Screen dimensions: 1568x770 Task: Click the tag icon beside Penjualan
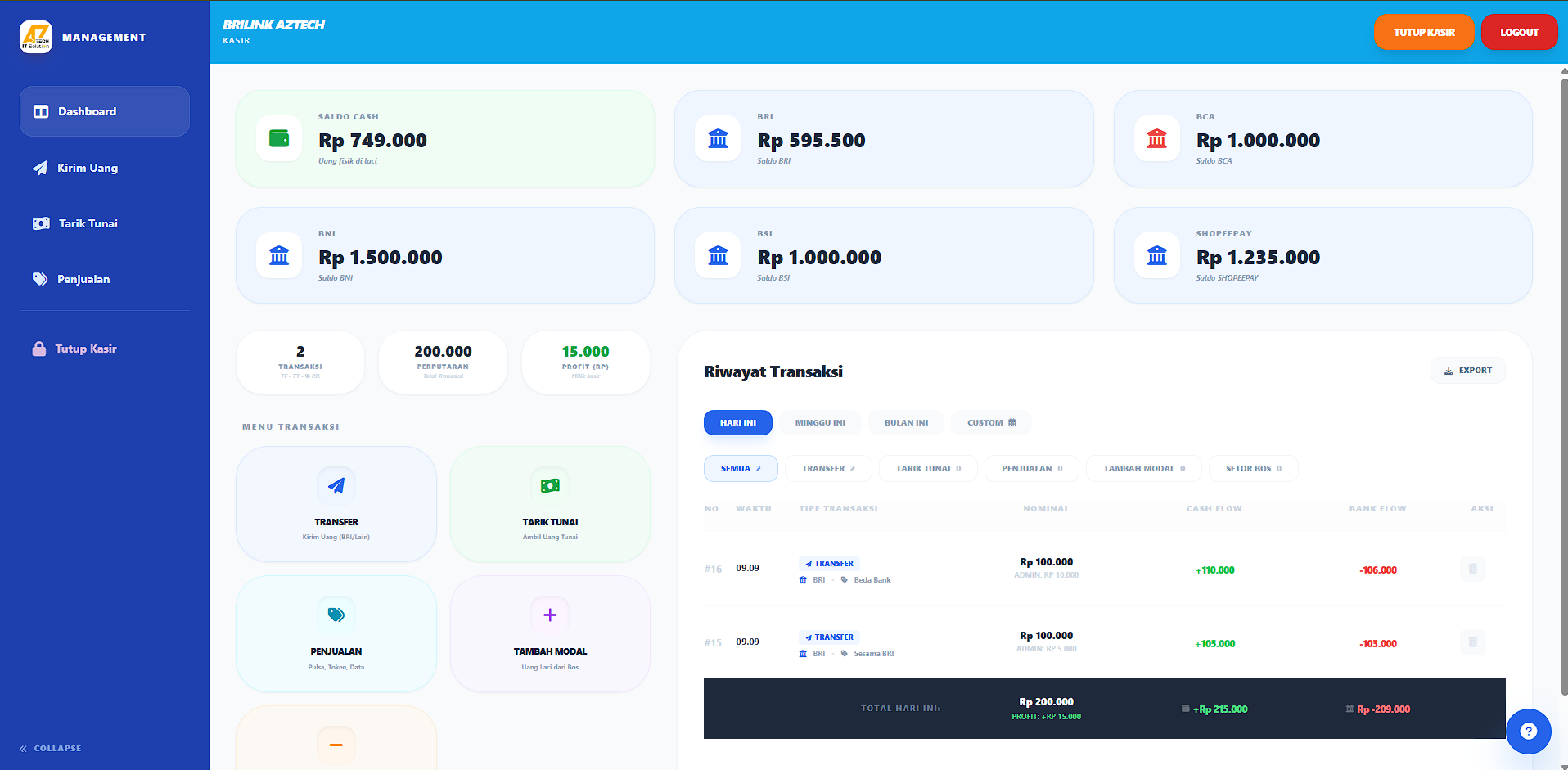40,279
